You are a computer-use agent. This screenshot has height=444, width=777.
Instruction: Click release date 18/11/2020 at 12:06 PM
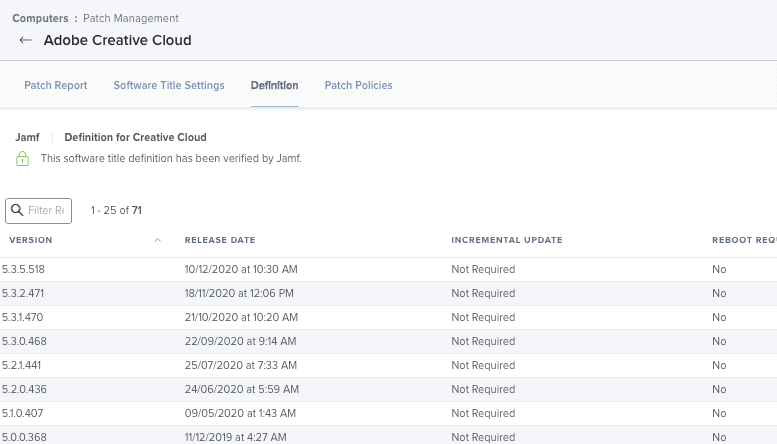(x=239, y=293)
